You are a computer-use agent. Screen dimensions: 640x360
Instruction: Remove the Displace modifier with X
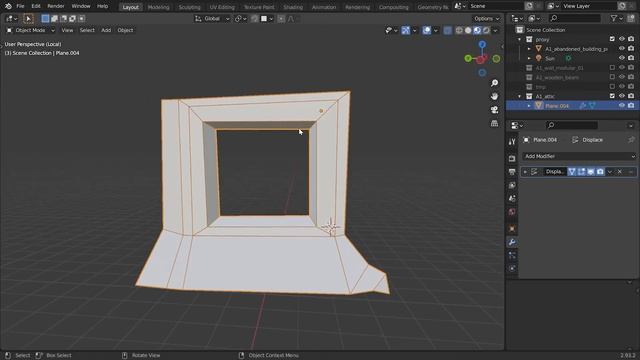[x=620, y=172]
